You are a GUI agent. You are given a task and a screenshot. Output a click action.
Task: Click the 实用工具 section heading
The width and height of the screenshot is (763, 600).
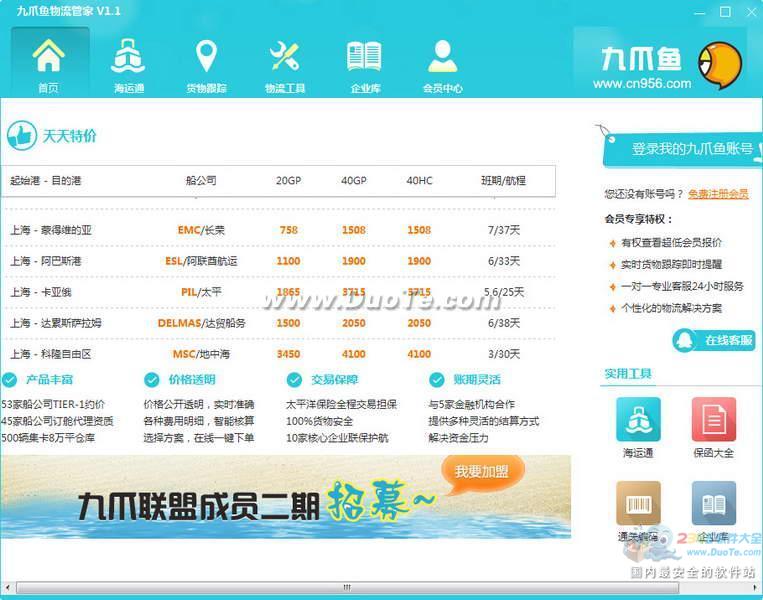(x=628, y=373)
